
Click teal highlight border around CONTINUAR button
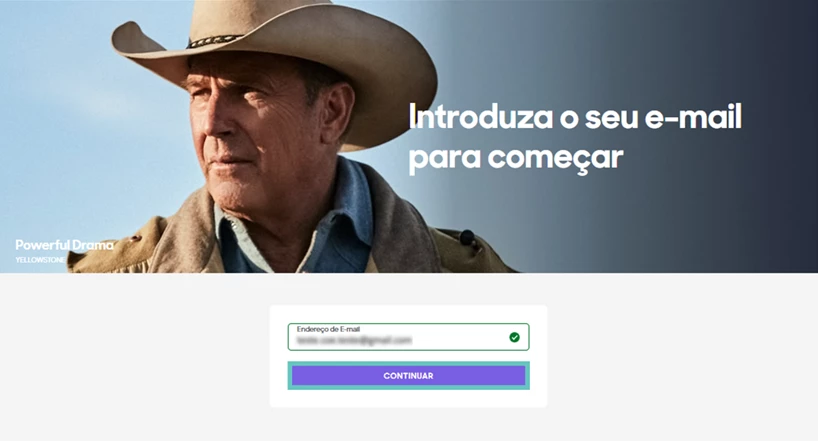[408, 363]
